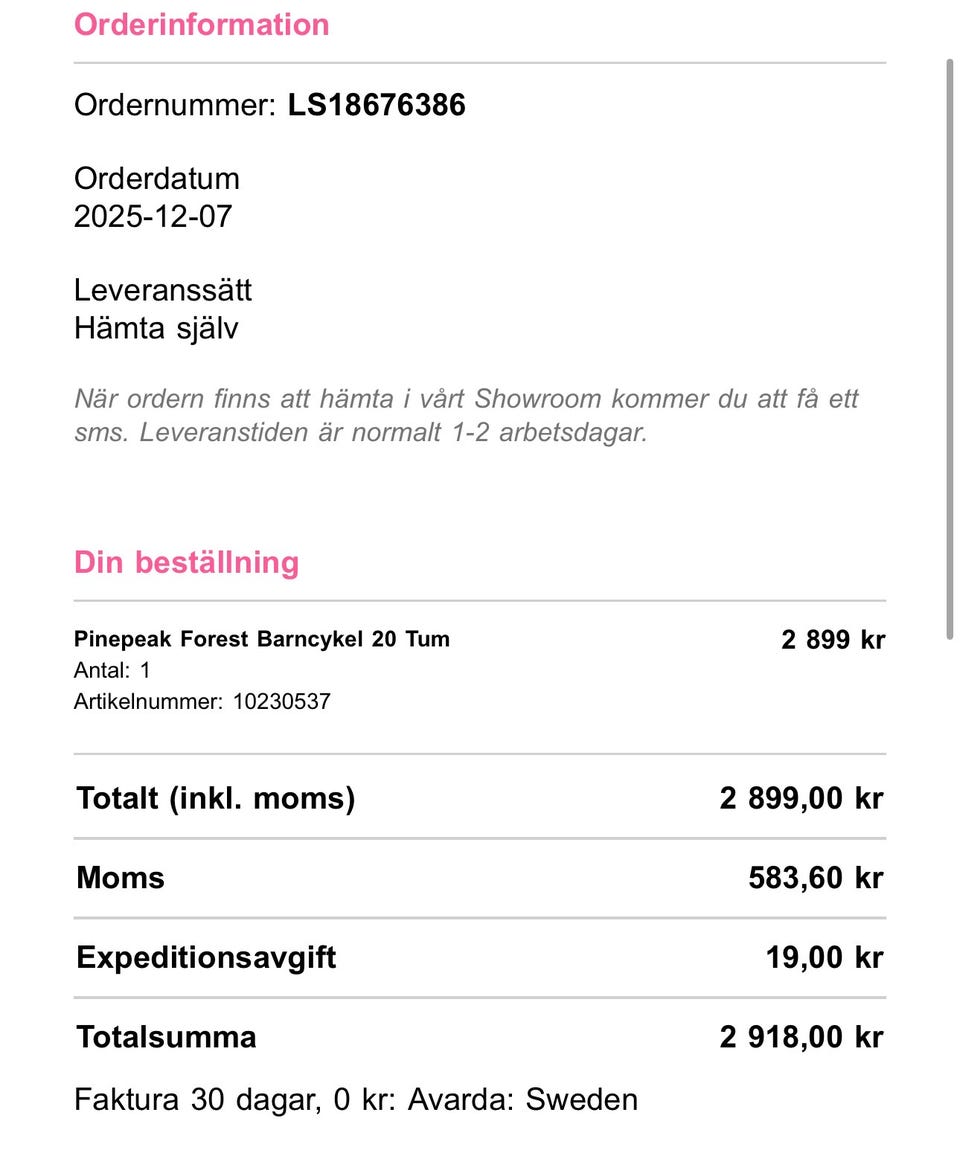This screenshot has height=1159, width=960.
Task: Select order number LS18676386
Action: [376, 105]
